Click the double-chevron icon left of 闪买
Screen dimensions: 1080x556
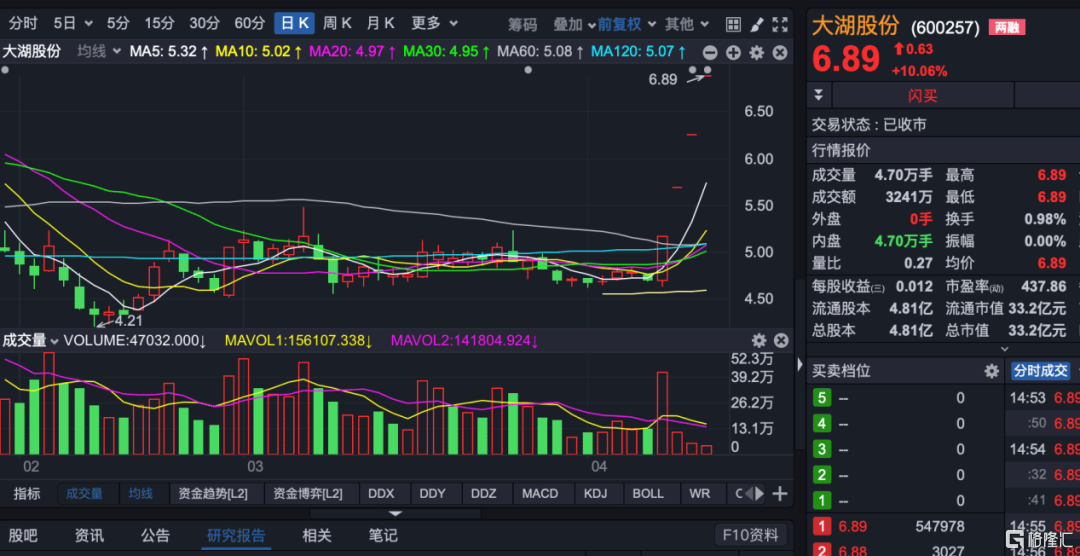(819, 95)
